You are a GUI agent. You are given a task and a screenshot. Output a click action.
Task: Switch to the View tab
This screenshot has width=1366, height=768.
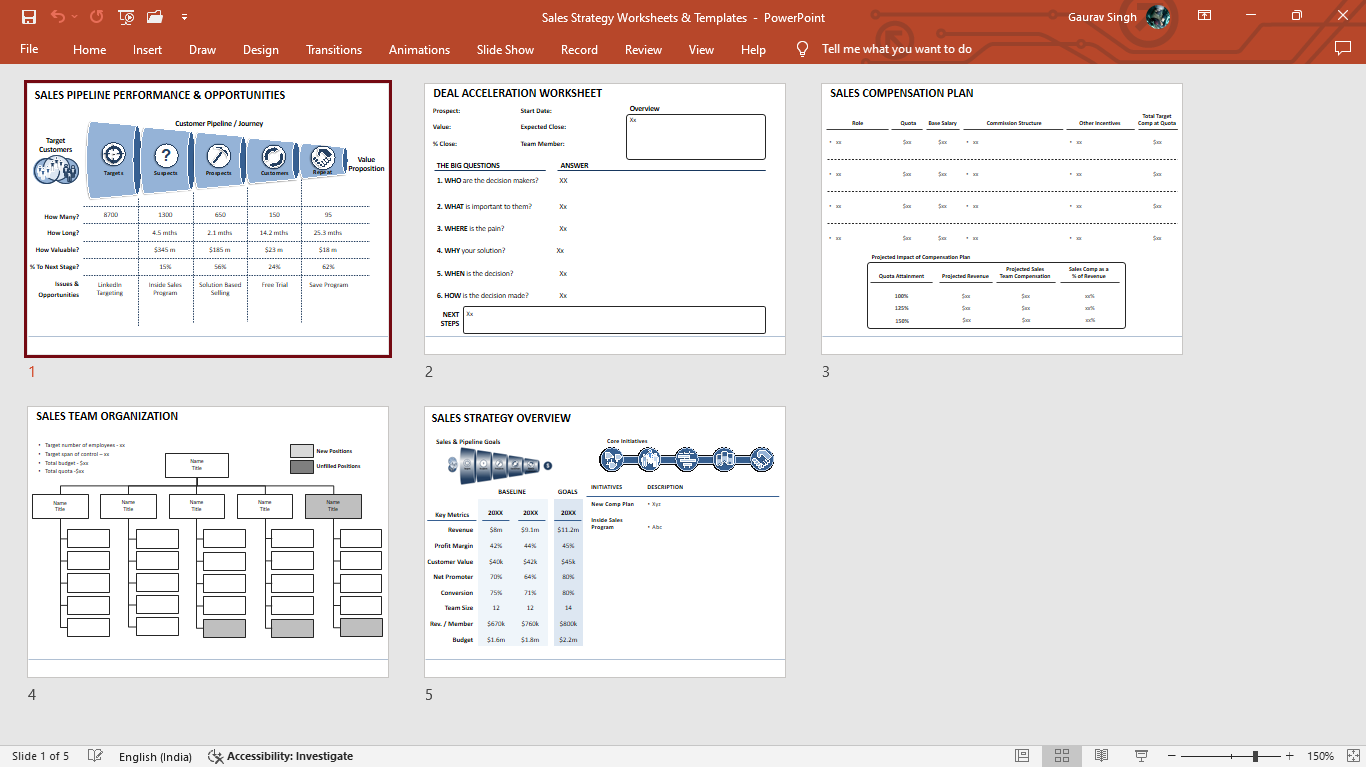(701, 49)
